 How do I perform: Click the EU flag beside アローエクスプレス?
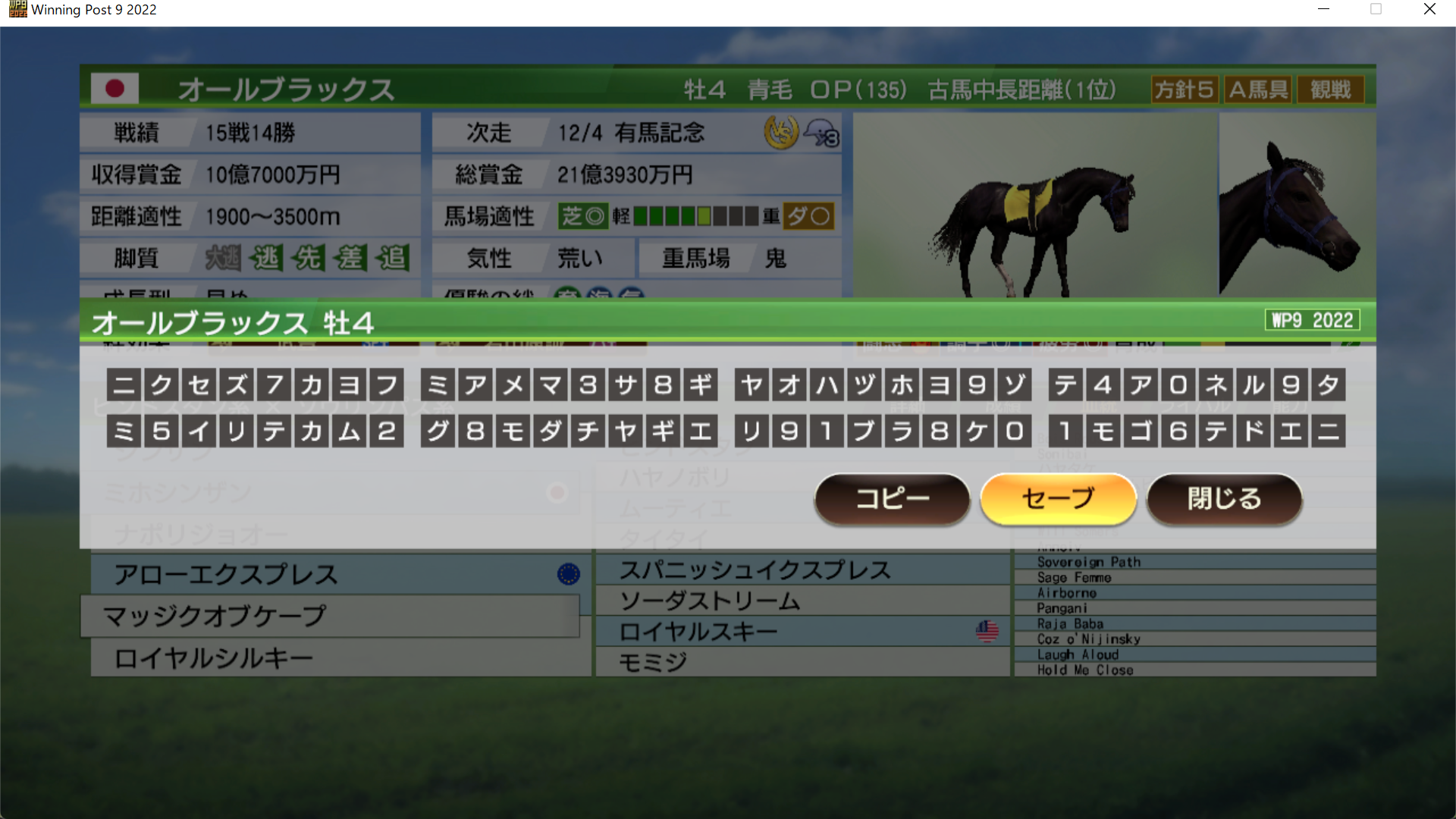coord(568,574)
